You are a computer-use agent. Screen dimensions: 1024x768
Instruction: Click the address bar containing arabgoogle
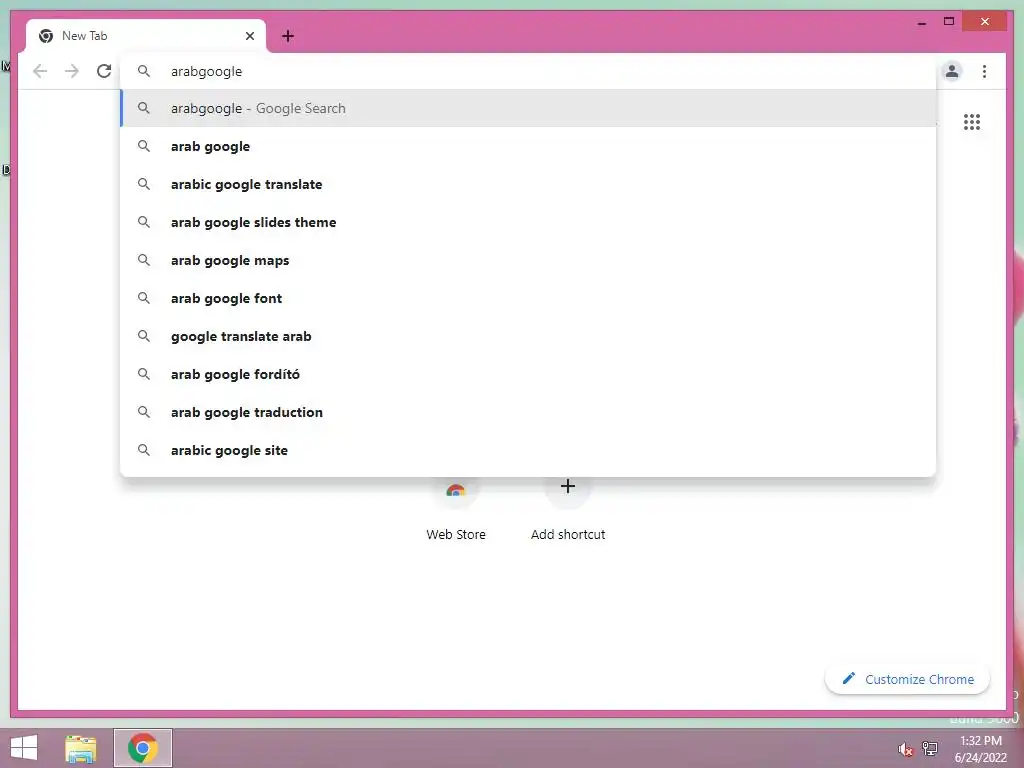528,71
